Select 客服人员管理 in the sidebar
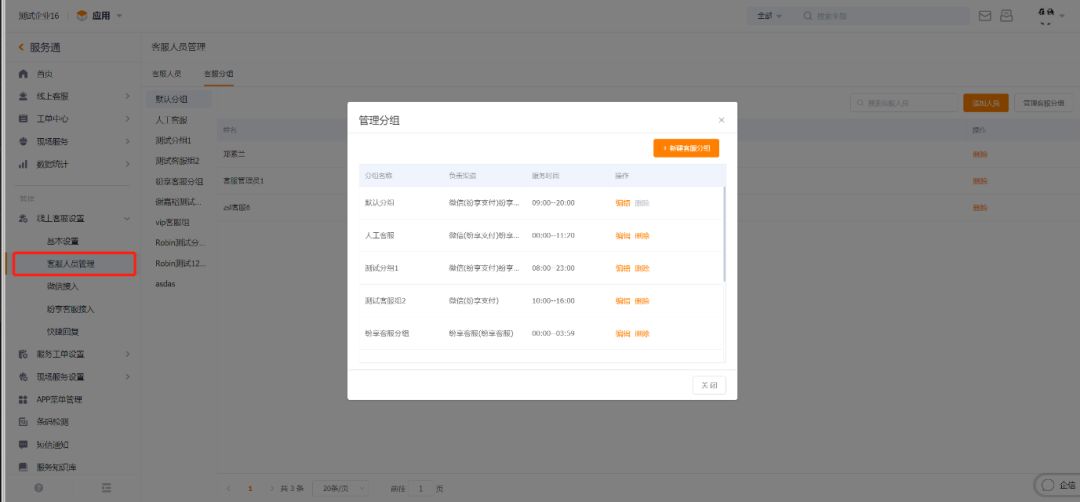Screen dimensions: 1080x502 (70, 264)
